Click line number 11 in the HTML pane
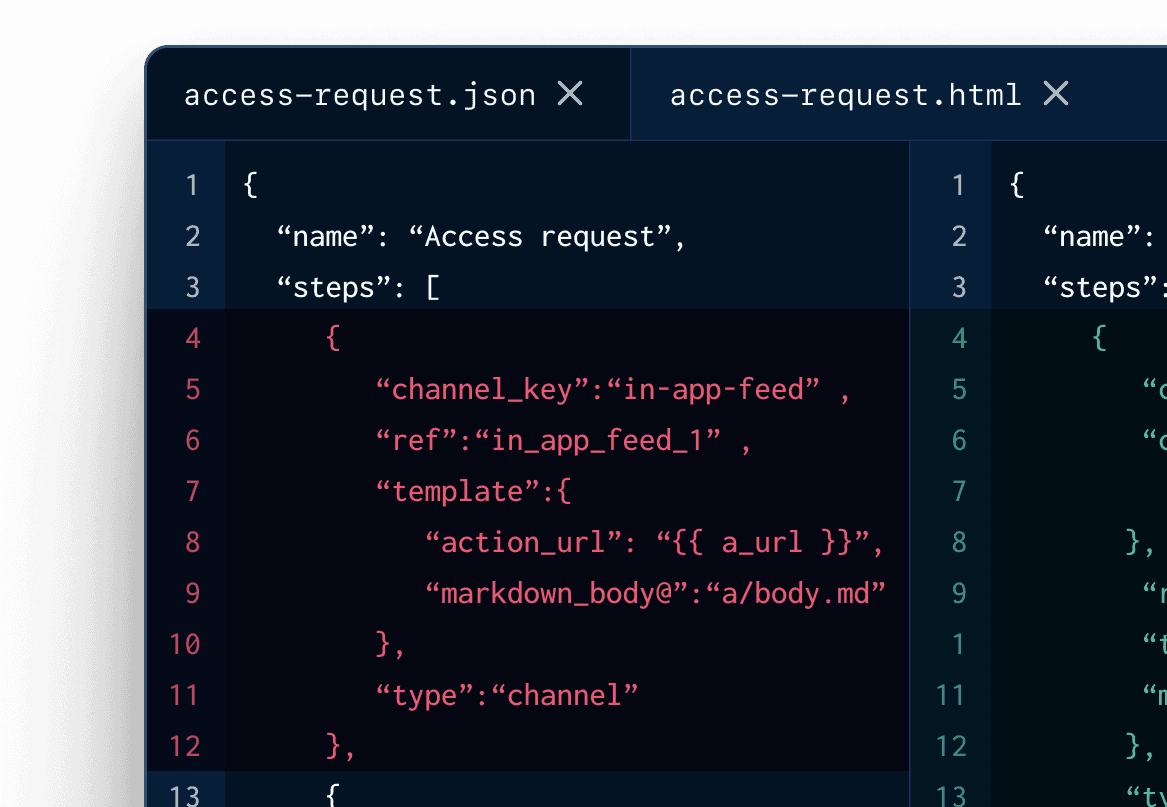This screenshot has height=807, width=1167. click(952, 694)
